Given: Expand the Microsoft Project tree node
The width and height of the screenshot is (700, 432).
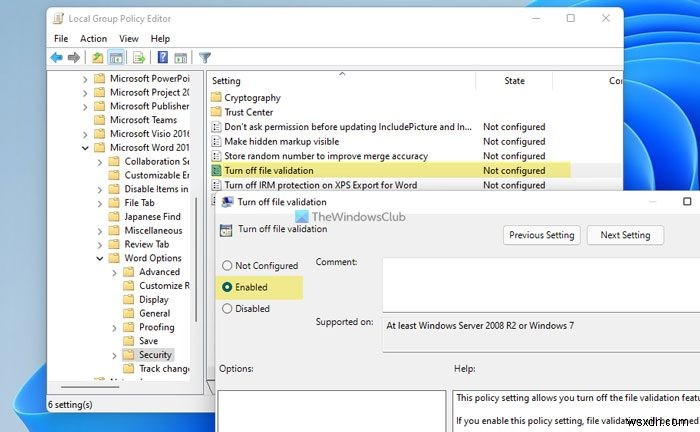Looking at the screenshot, I should (x=85, y=93).
